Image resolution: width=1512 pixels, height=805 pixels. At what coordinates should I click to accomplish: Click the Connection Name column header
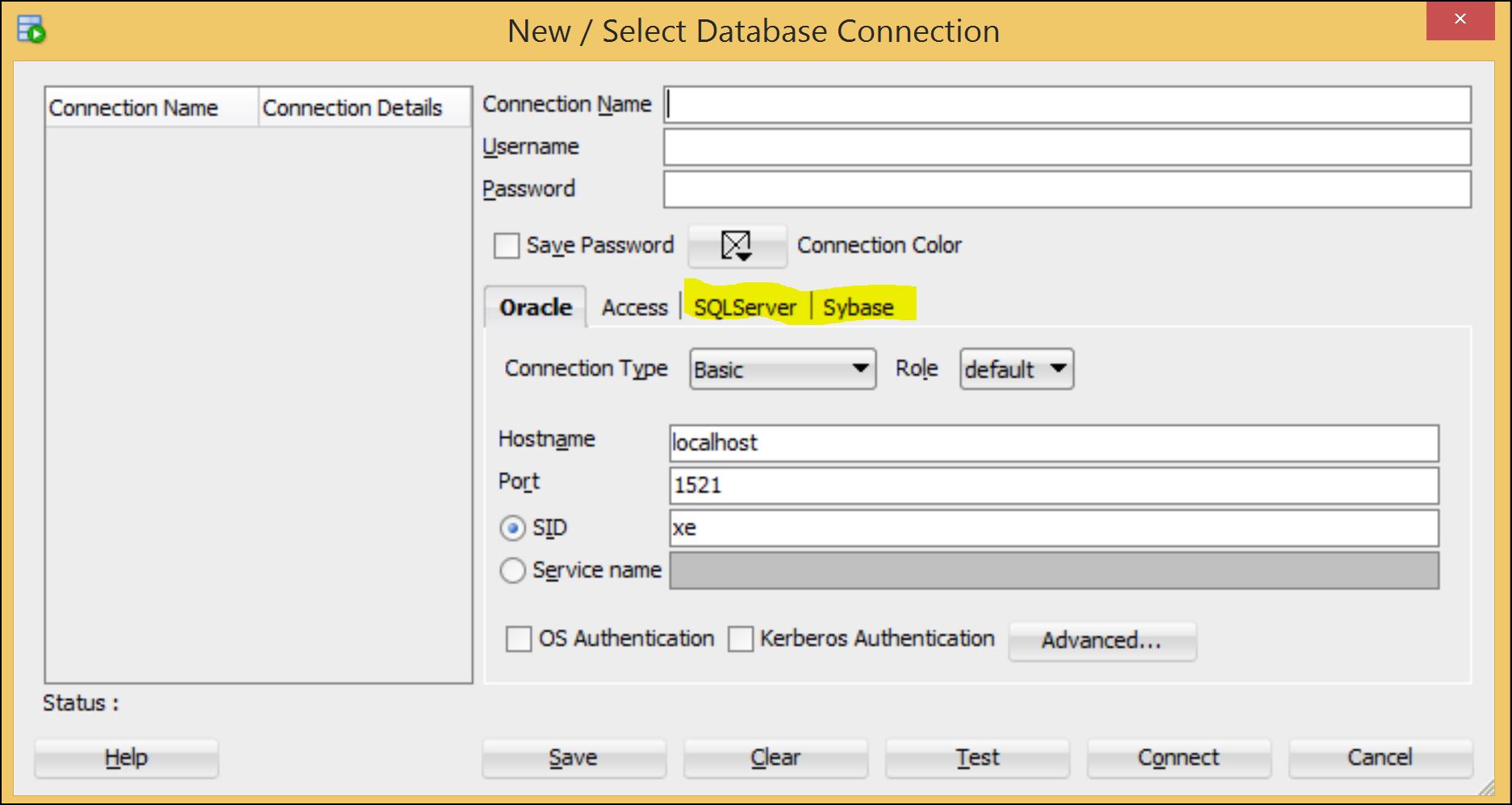(x=134, y=107)
